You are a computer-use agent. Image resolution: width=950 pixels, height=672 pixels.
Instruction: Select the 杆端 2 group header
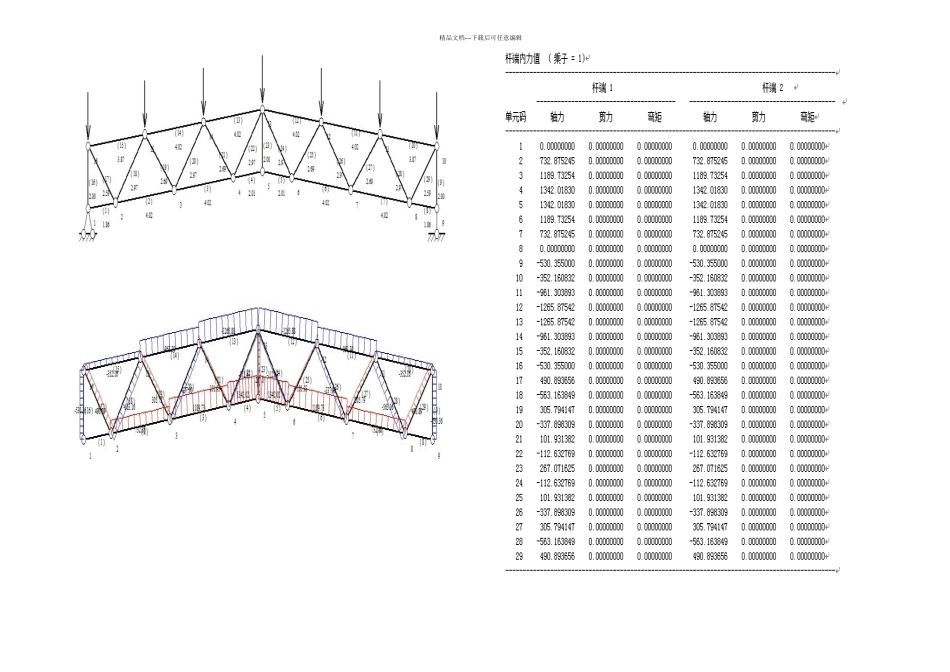coord(772,87)
